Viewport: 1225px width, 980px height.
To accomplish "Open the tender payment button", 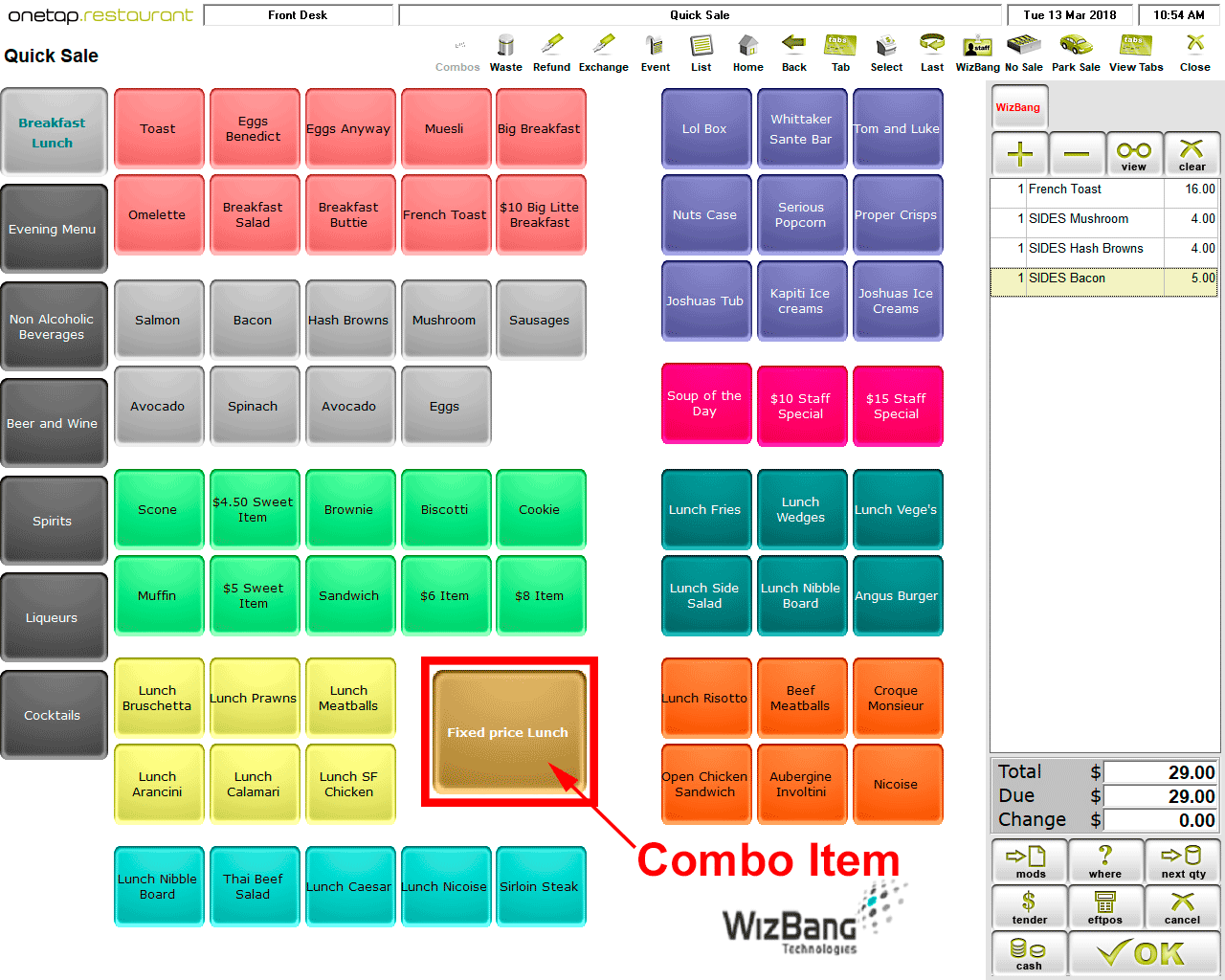I will (1030, 906).
